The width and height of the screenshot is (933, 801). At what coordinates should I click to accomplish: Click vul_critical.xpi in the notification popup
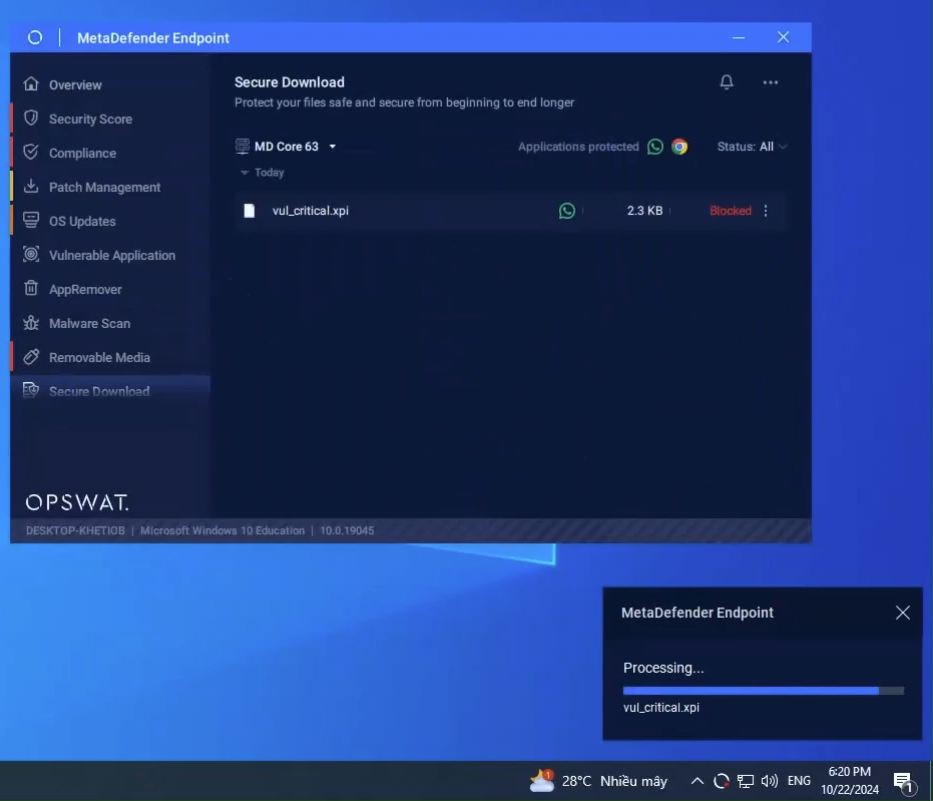(x=661, y=708)
